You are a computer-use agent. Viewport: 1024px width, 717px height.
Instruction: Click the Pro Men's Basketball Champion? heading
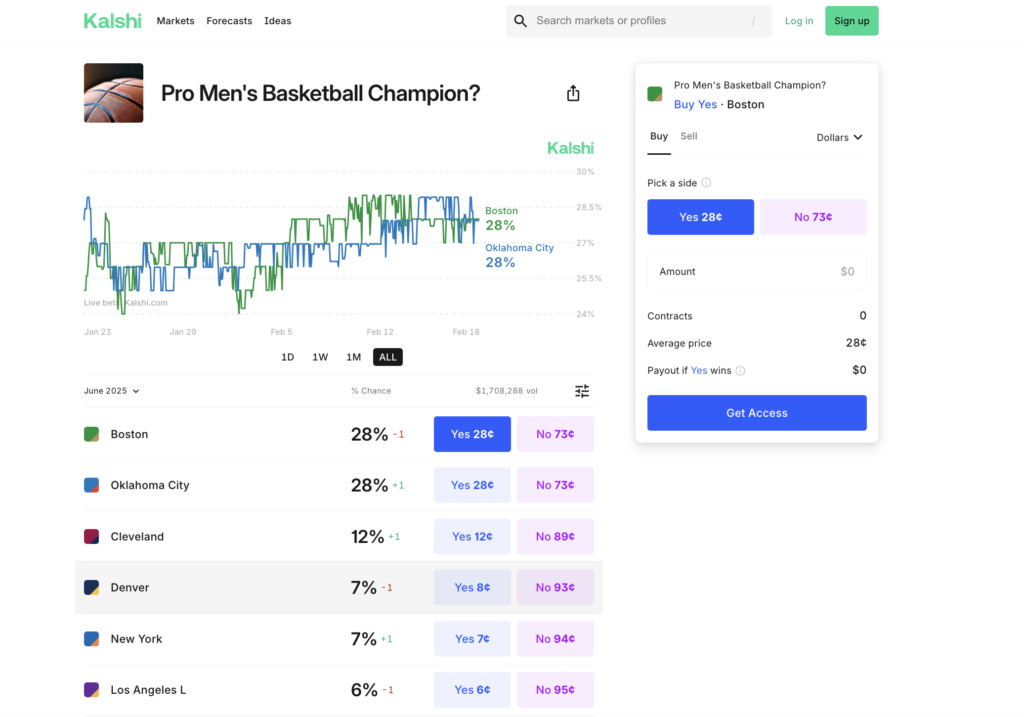tap(321, 93)
